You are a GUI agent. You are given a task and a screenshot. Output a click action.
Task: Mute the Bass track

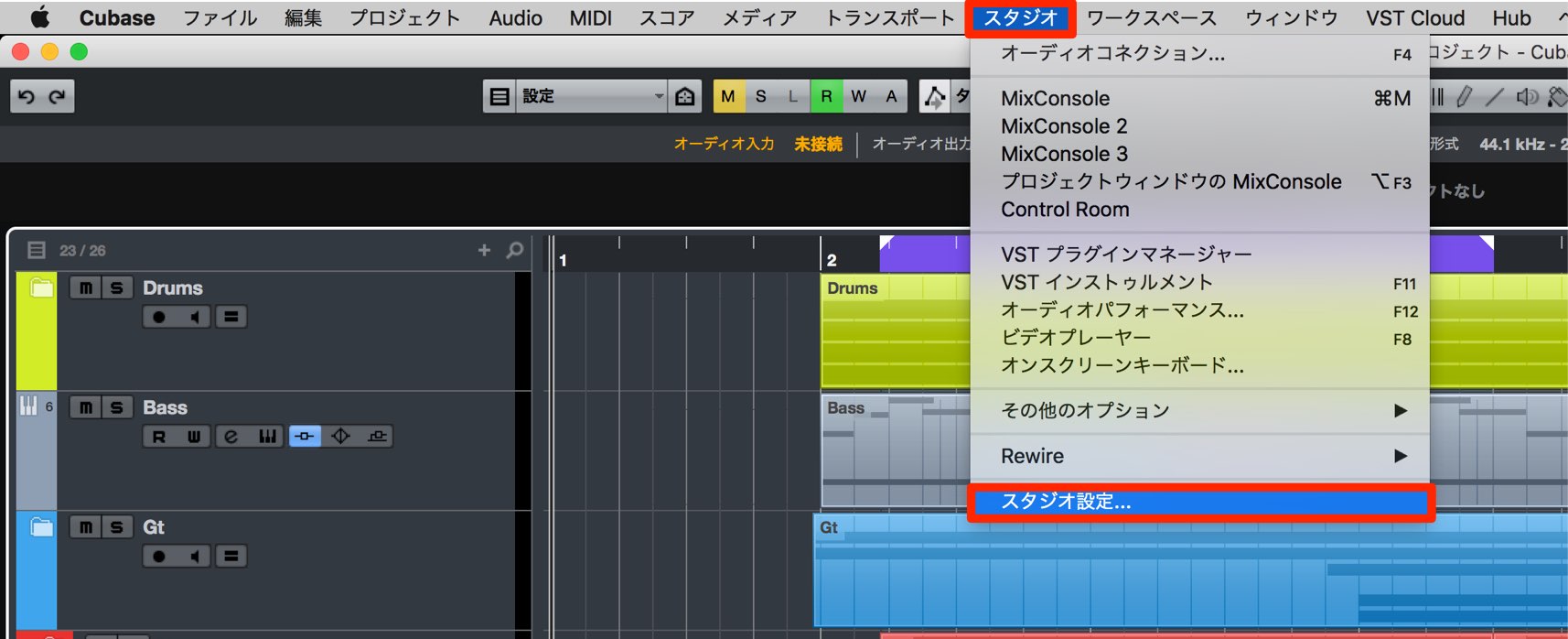(85, 407)
